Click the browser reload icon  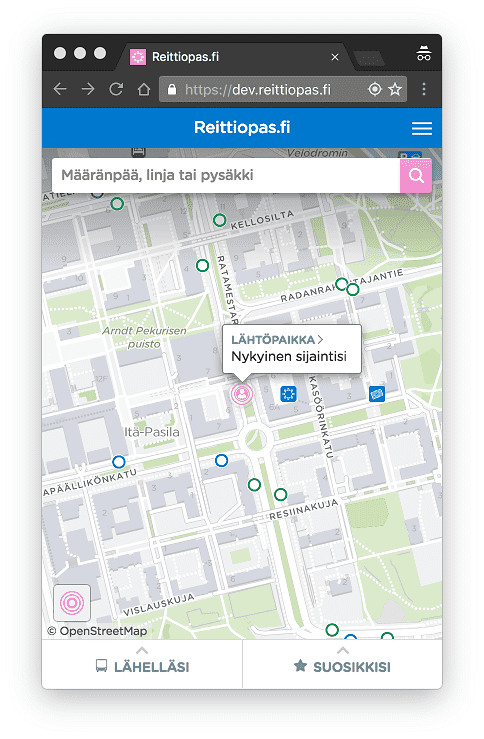116,89
